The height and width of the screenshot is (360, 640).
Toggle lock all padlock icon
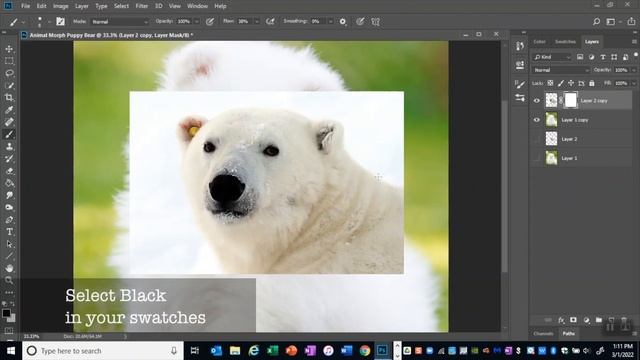tap(592, 83)
